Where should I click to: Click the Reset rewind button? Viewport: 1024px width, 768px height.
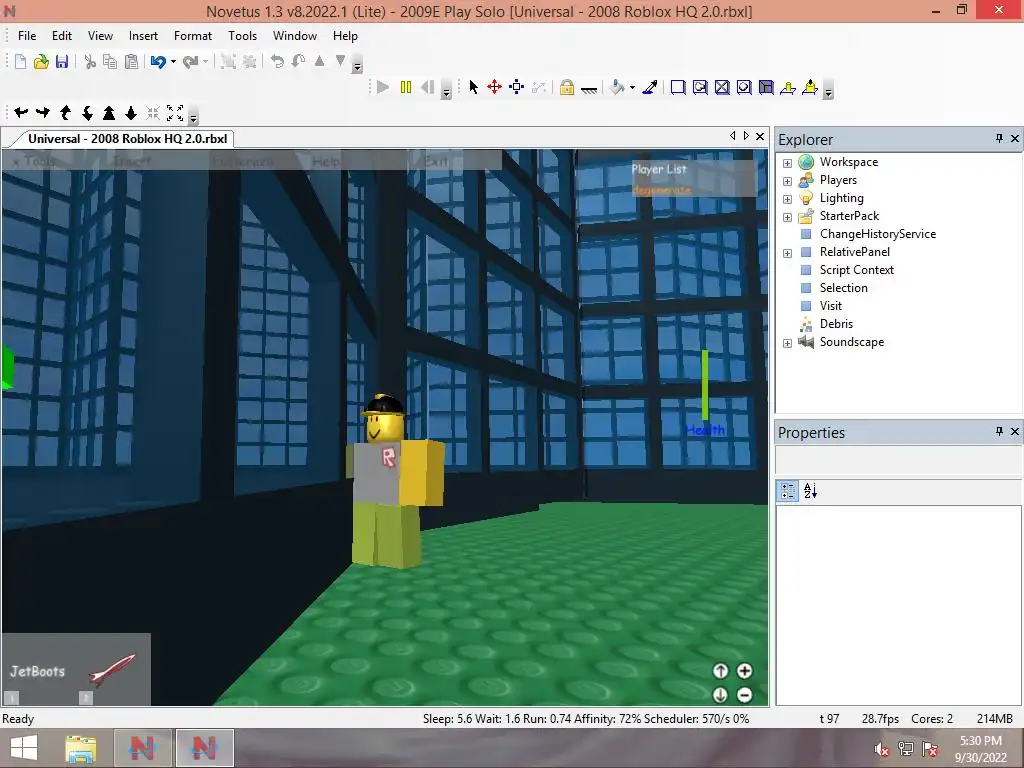[x=427, y=87]
